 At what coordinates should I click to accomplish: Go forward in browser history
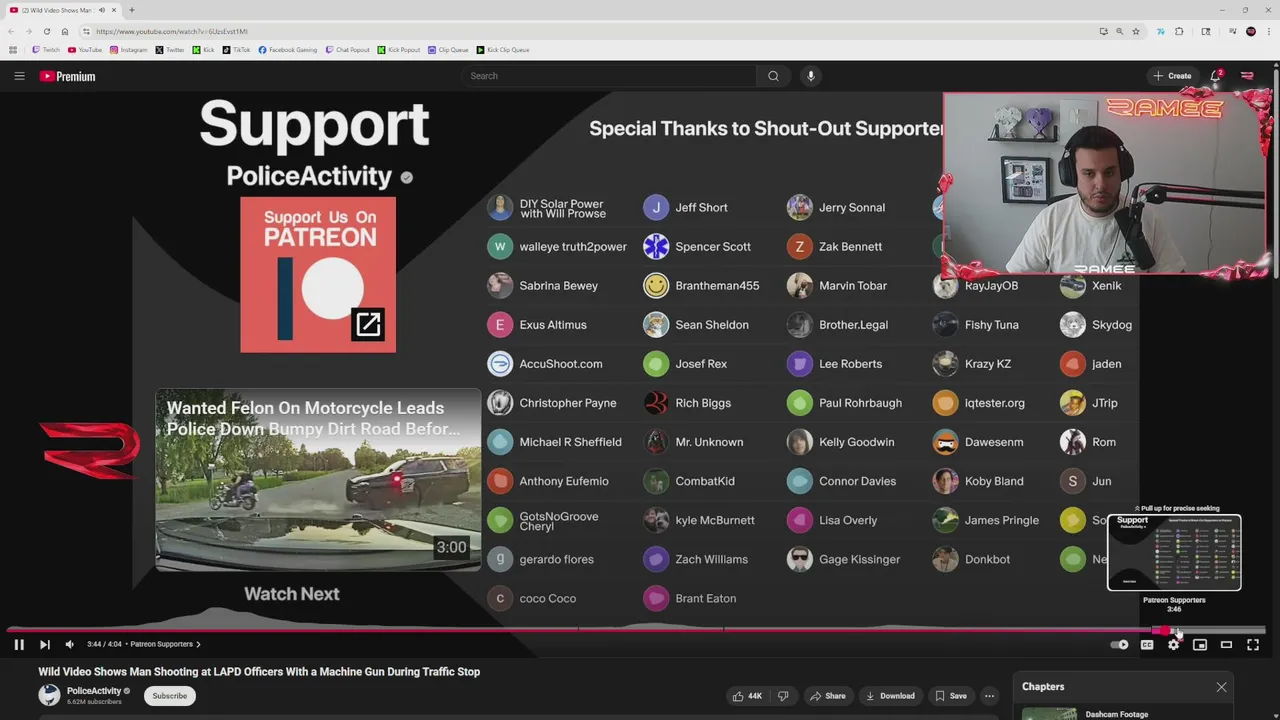29,31
